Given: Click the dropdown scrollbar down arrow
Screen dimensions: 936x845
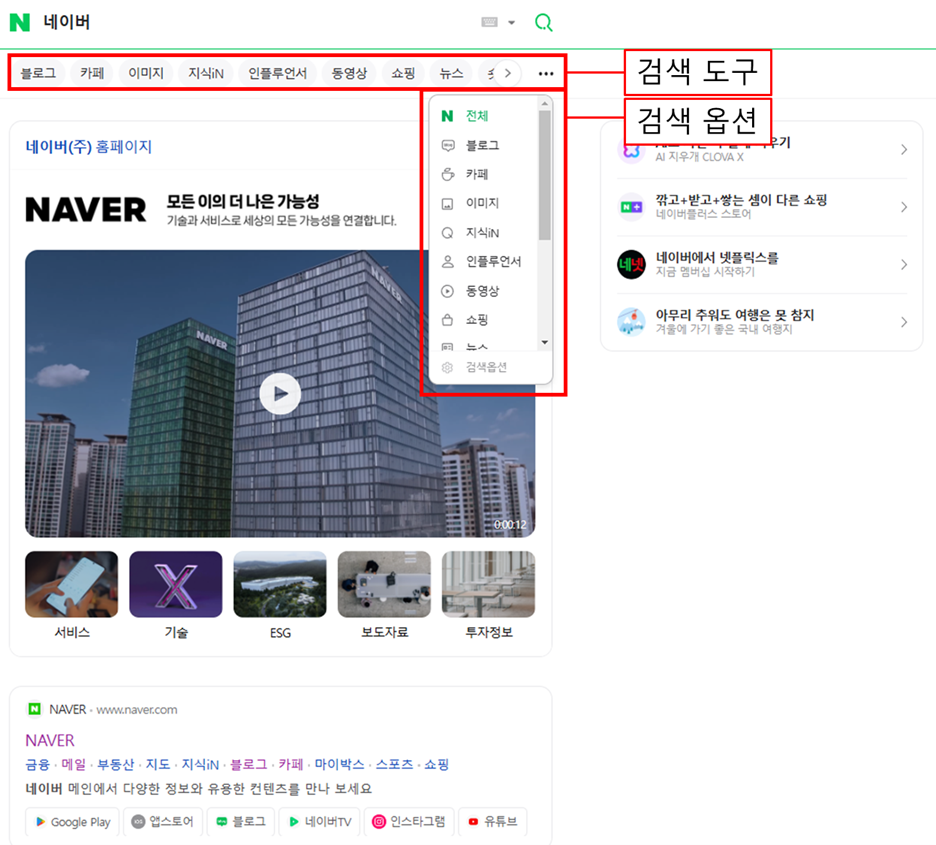Looking at the screenshot, I should click(544, 343).
